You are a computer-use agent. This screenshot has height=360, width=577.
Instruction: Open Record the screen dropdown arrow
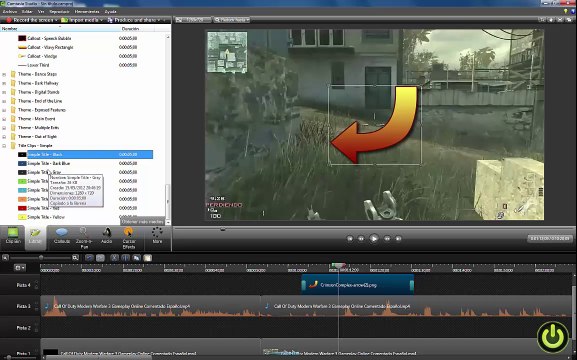tap(57, 20)
